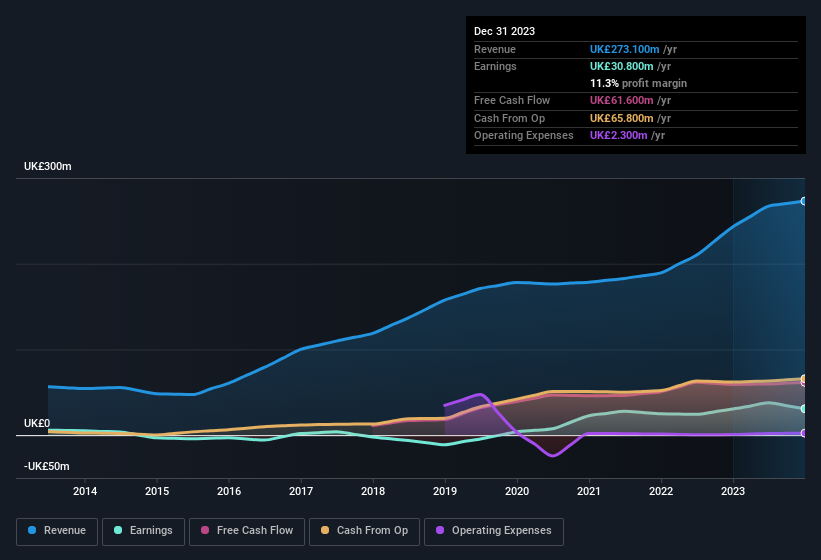
Task: Select the 2023 label on the x-axis
Action: 733,491
